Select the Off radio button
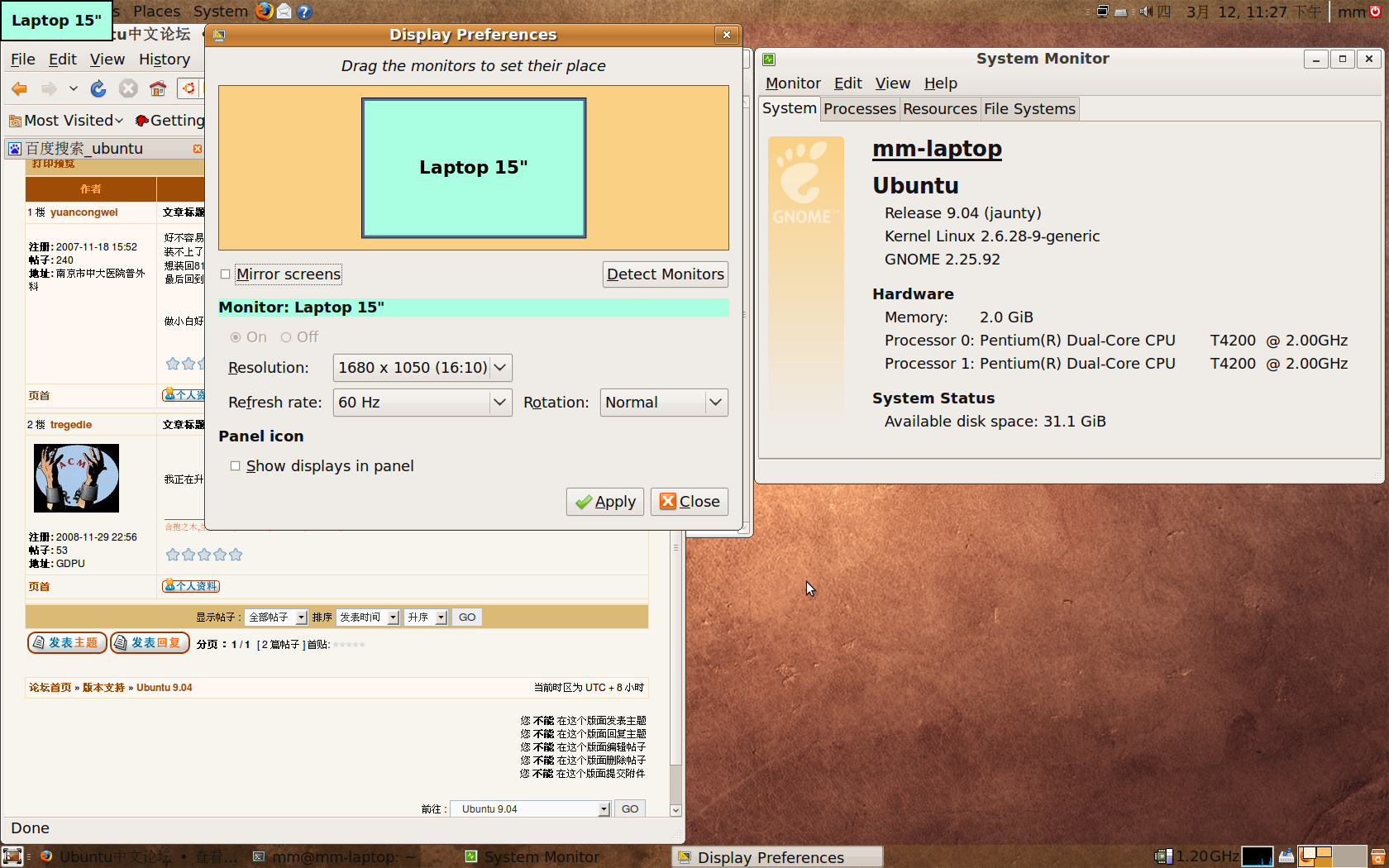The width and height of the screenshot is (1389, 868). tap(286, 337)
